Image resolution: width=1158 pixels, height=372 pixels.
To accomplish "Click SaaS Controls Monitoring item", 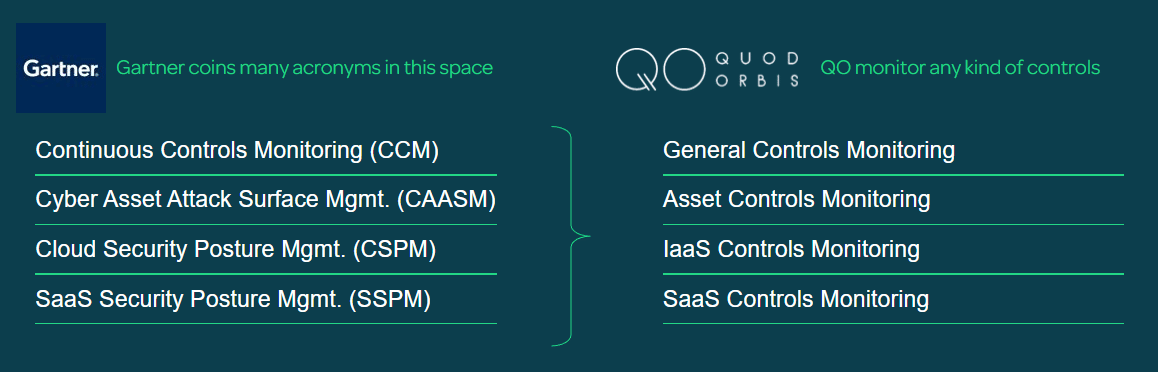I will [x=893, y=299].
